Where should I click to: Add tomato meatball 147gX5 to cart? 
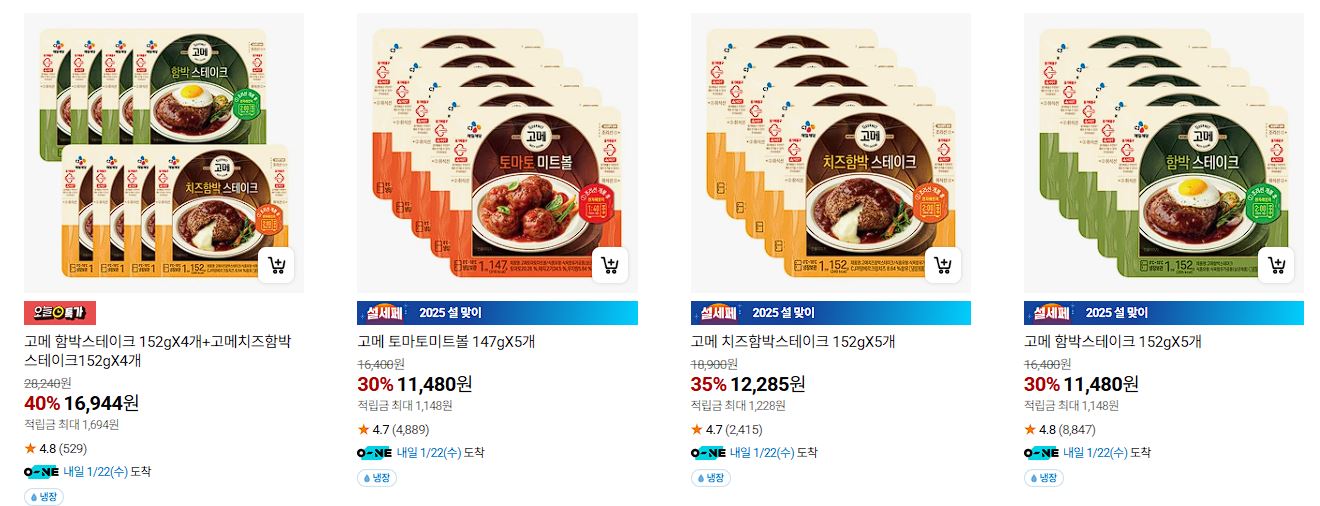(x=610, y=266)
